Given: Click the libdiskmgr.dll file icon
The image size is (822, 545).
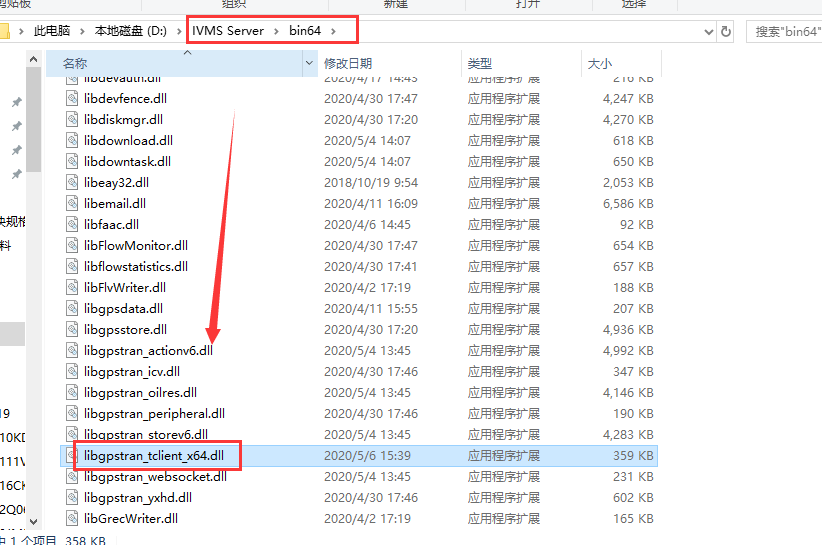Looking at the screenshot, I should click(72, 119).
